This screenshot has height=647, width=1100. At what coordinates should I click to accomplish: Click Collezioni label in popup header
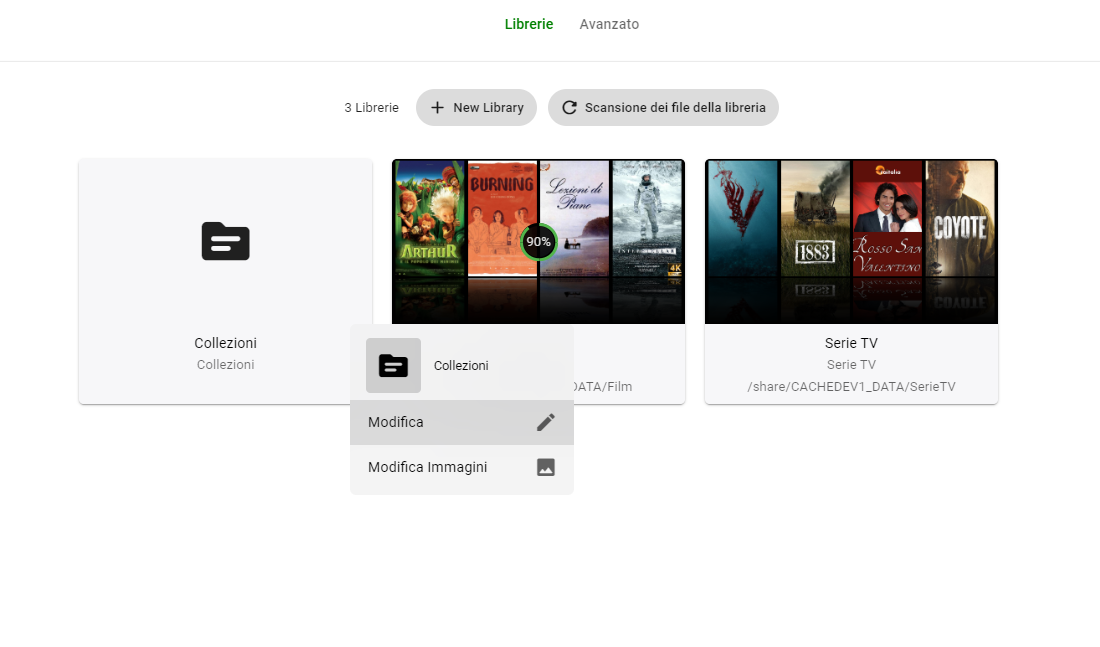click(461, 366)
